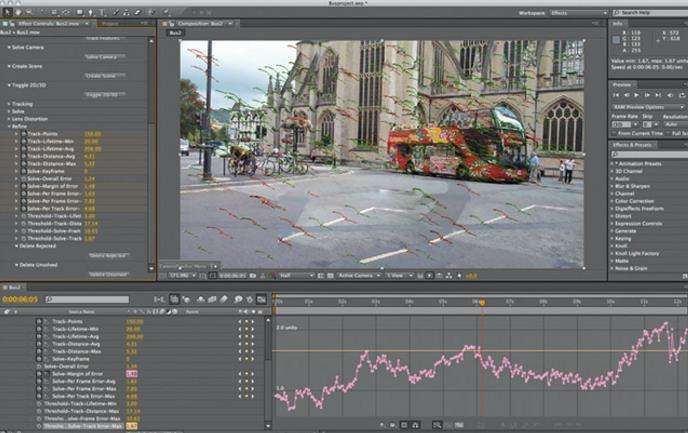Select the Brush tool in toolbar

click(x=116, y=13)
